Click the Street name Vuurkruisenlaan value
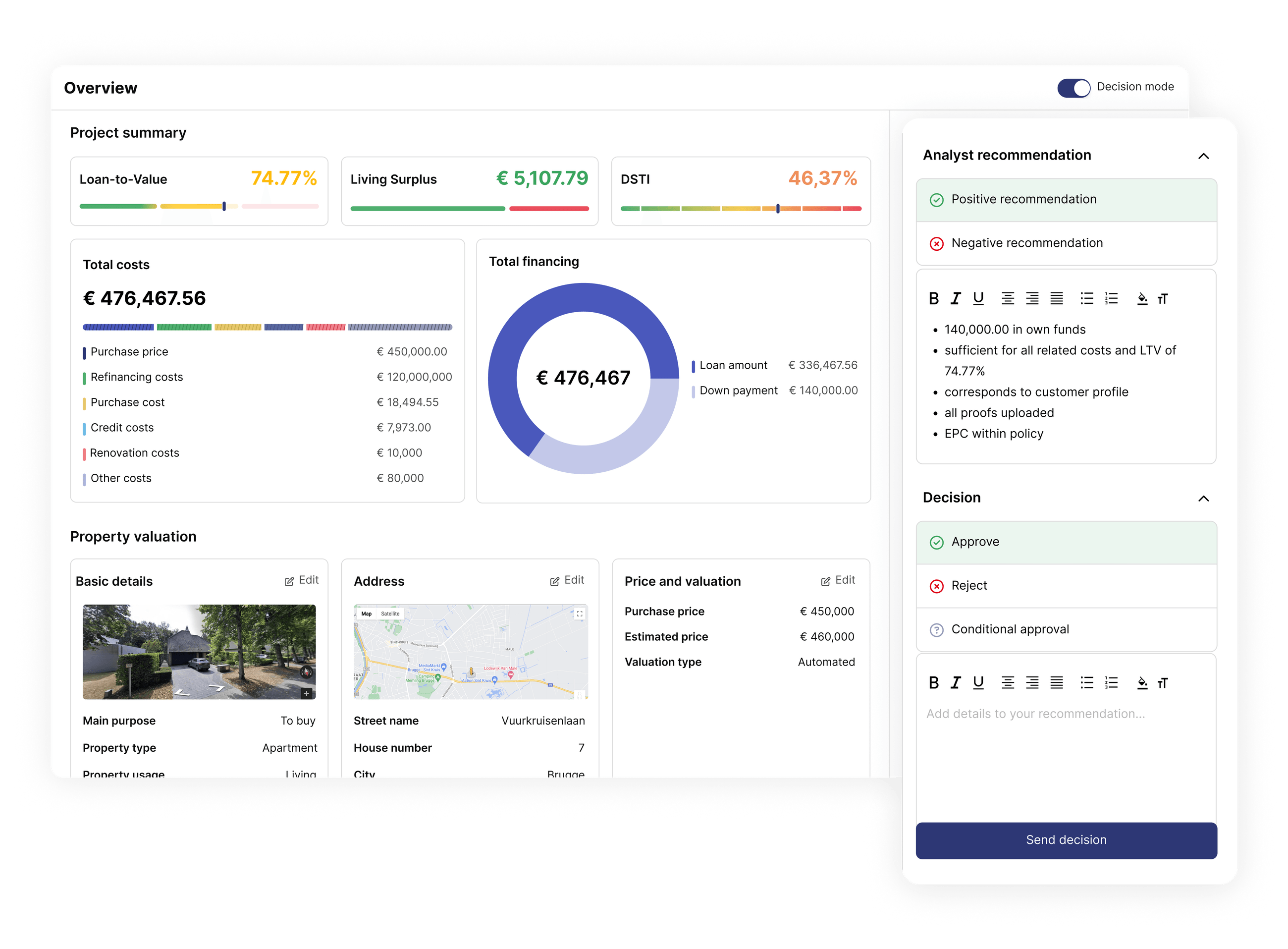The height and width of the screenshot is (949, 1288). tap(542, 721)
